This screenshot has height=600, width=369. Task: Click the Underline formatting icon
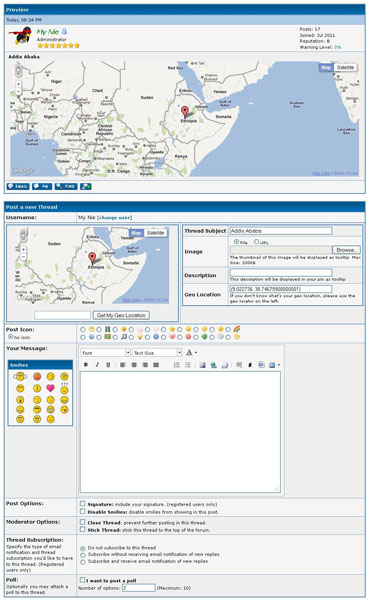click(x=108, y=365)
